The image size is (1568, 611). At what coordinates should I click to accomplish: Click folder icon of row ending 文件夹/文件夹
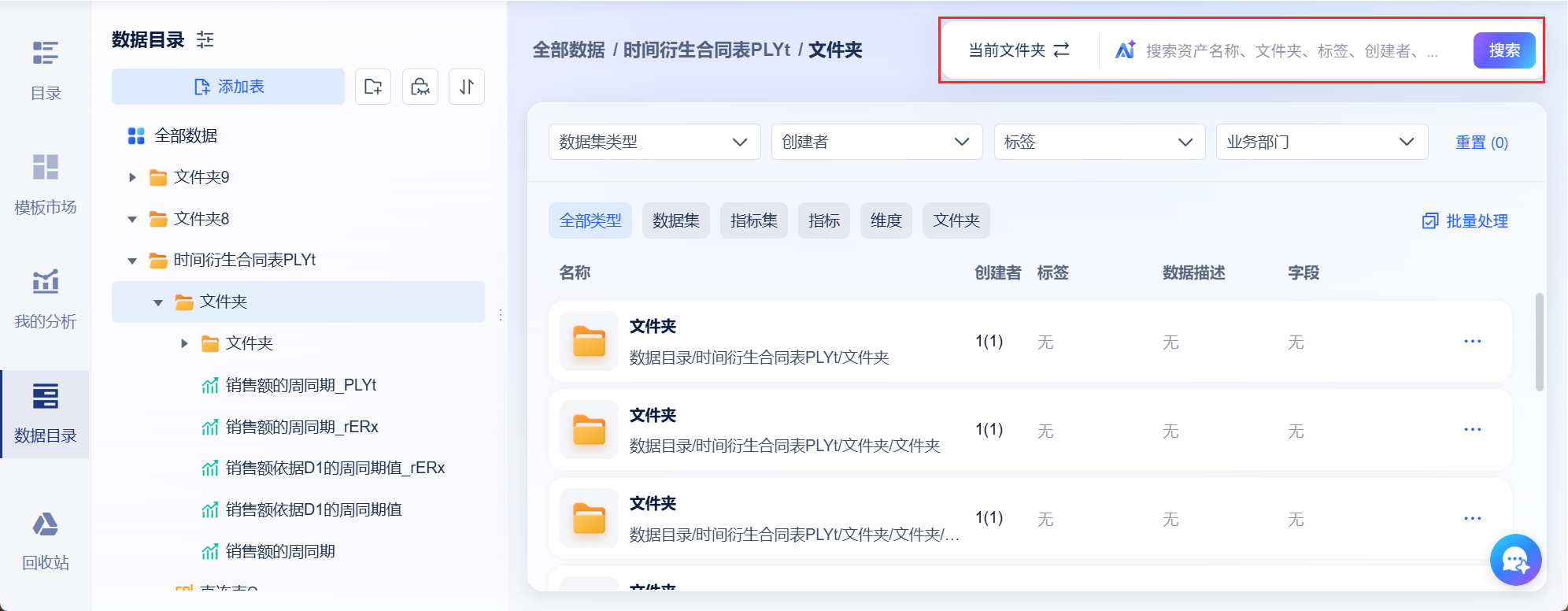coord(589,430)
